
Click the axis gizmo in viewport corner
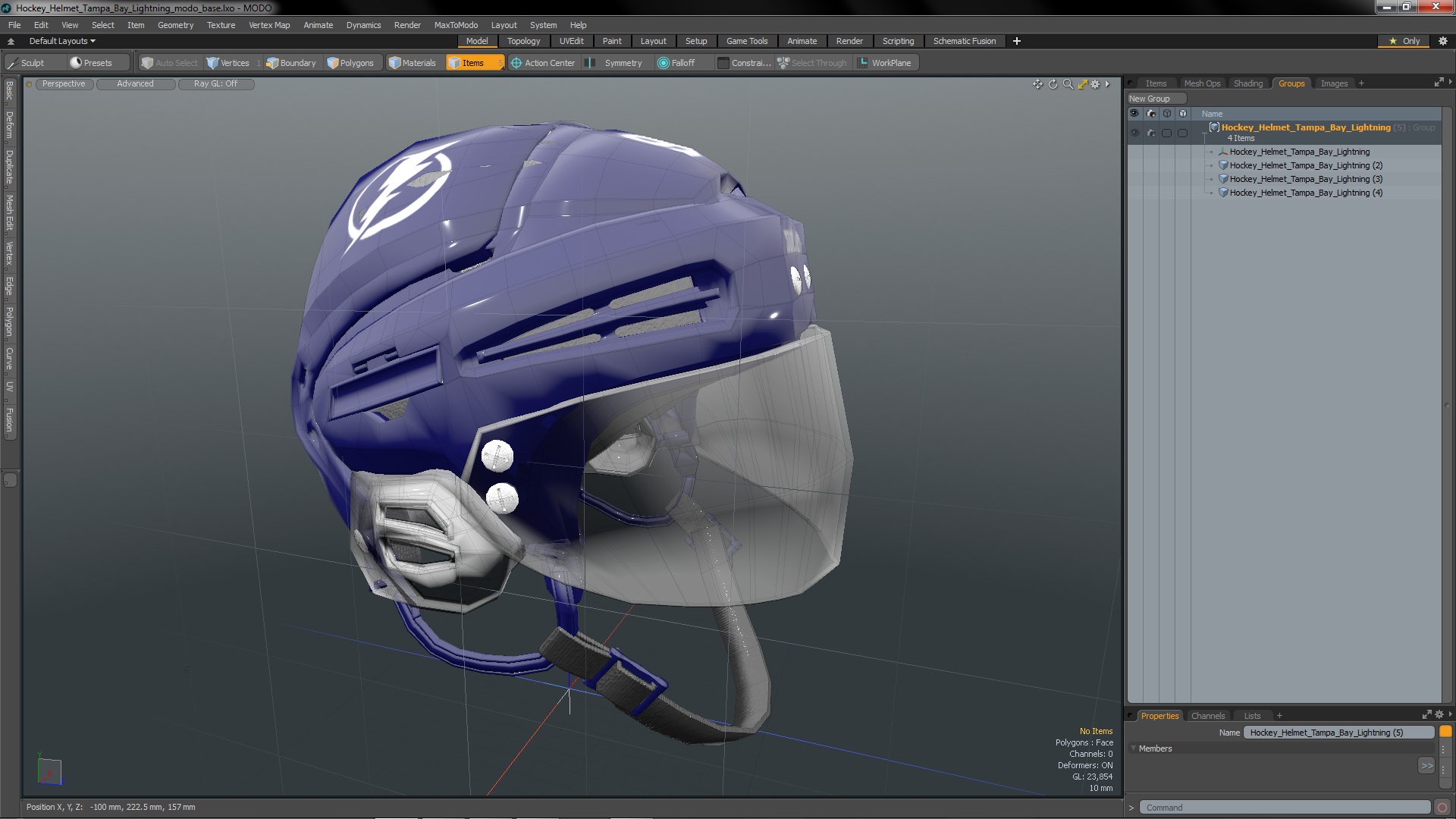point(49,771)
